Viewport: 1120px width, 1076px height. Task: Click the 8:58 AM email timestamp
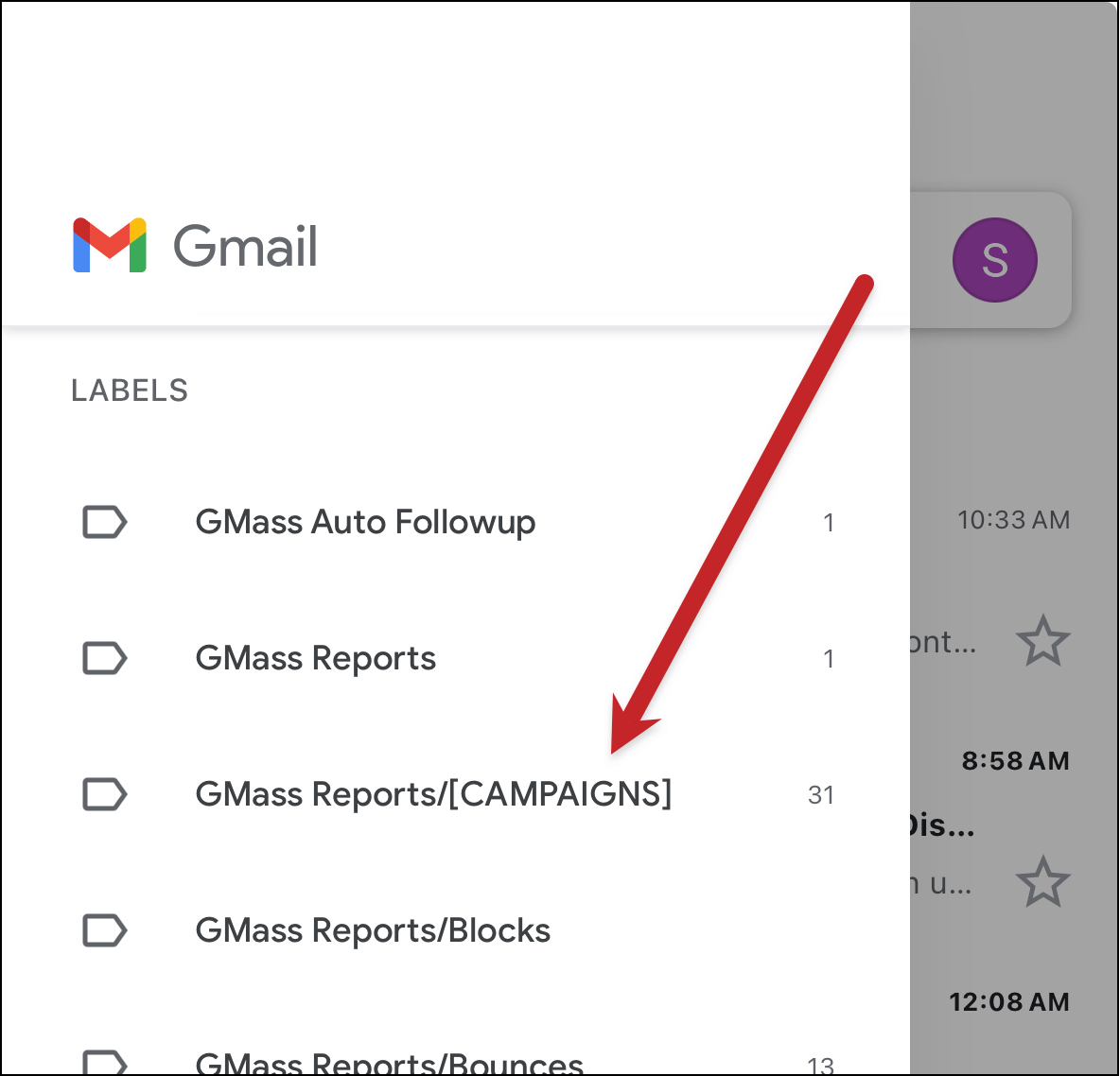[1015, 760]
